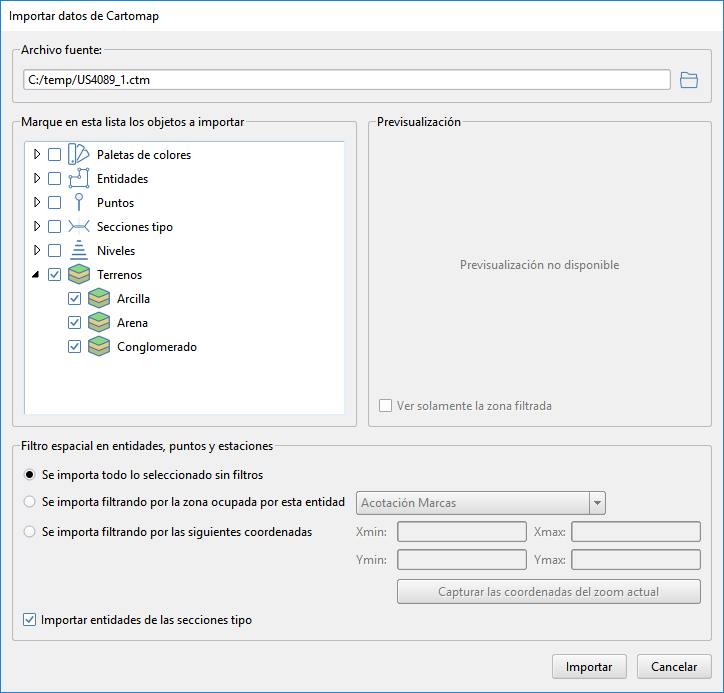Expand the Entidades tree node
The height and width of the screenshot is (693, 724).
point(37,178)
